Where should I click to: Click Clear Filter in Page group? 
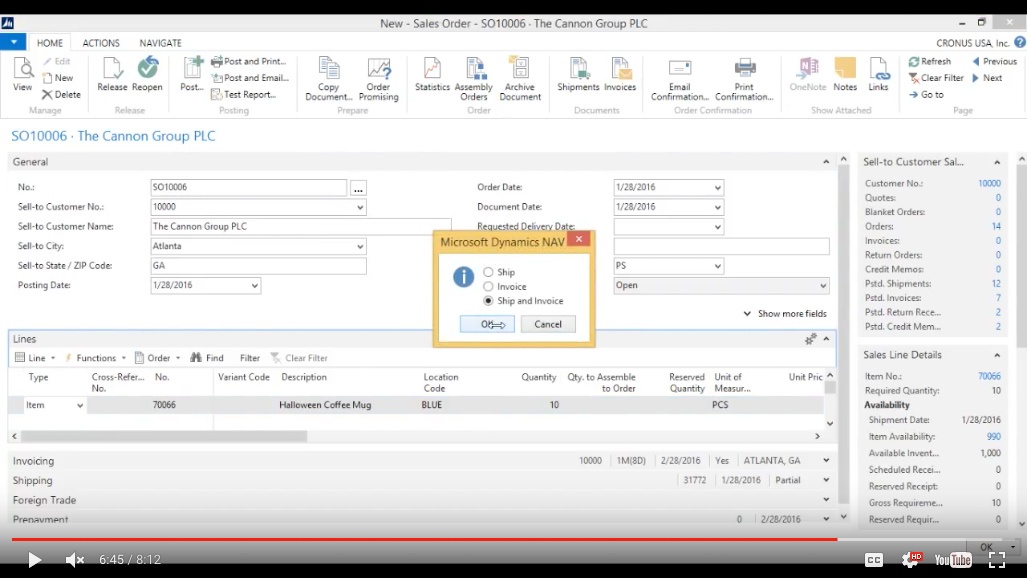pos(936,77)
